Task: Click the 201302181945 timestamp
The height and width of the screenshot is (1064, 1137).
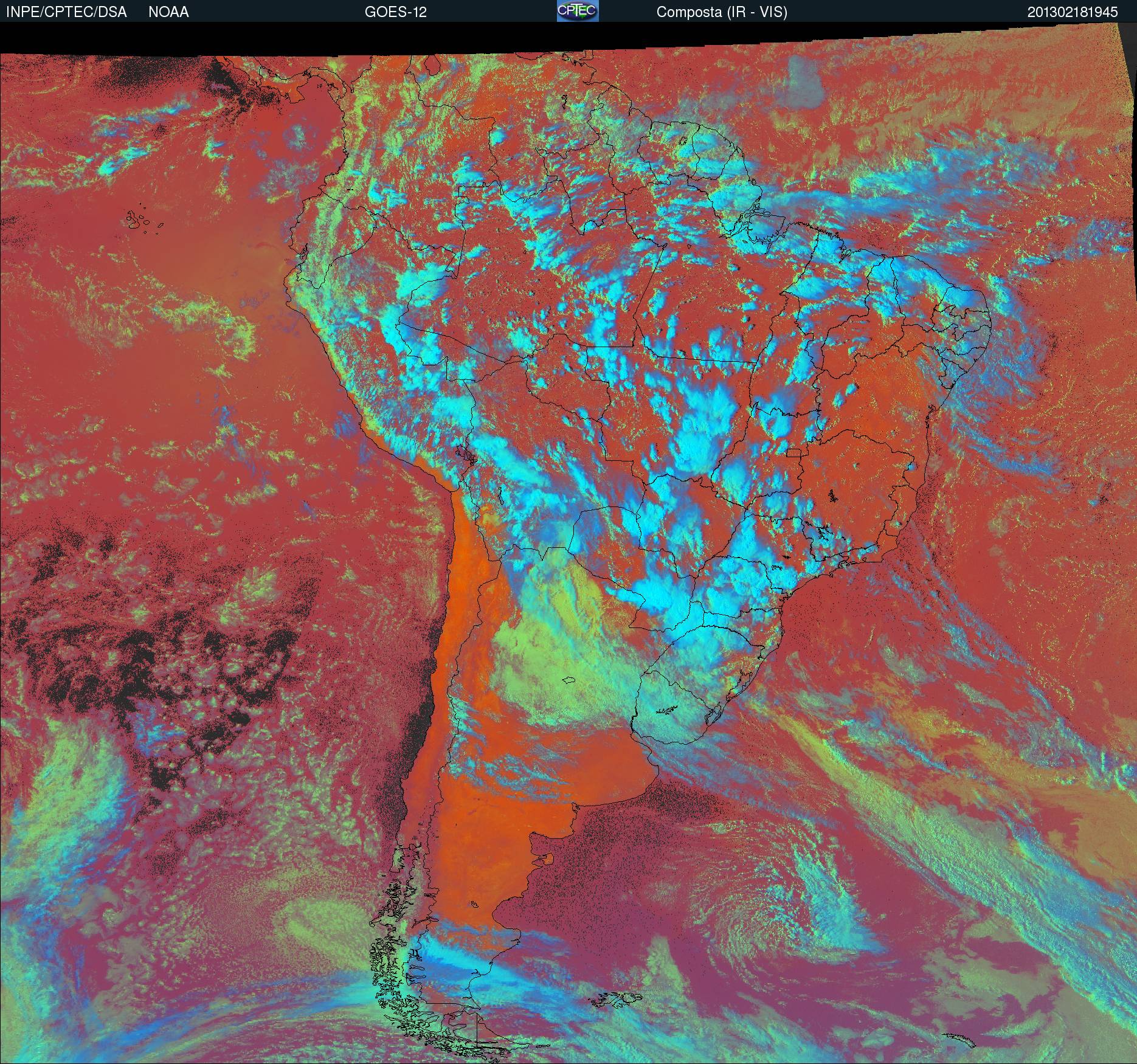Action: pos(1073,12)
